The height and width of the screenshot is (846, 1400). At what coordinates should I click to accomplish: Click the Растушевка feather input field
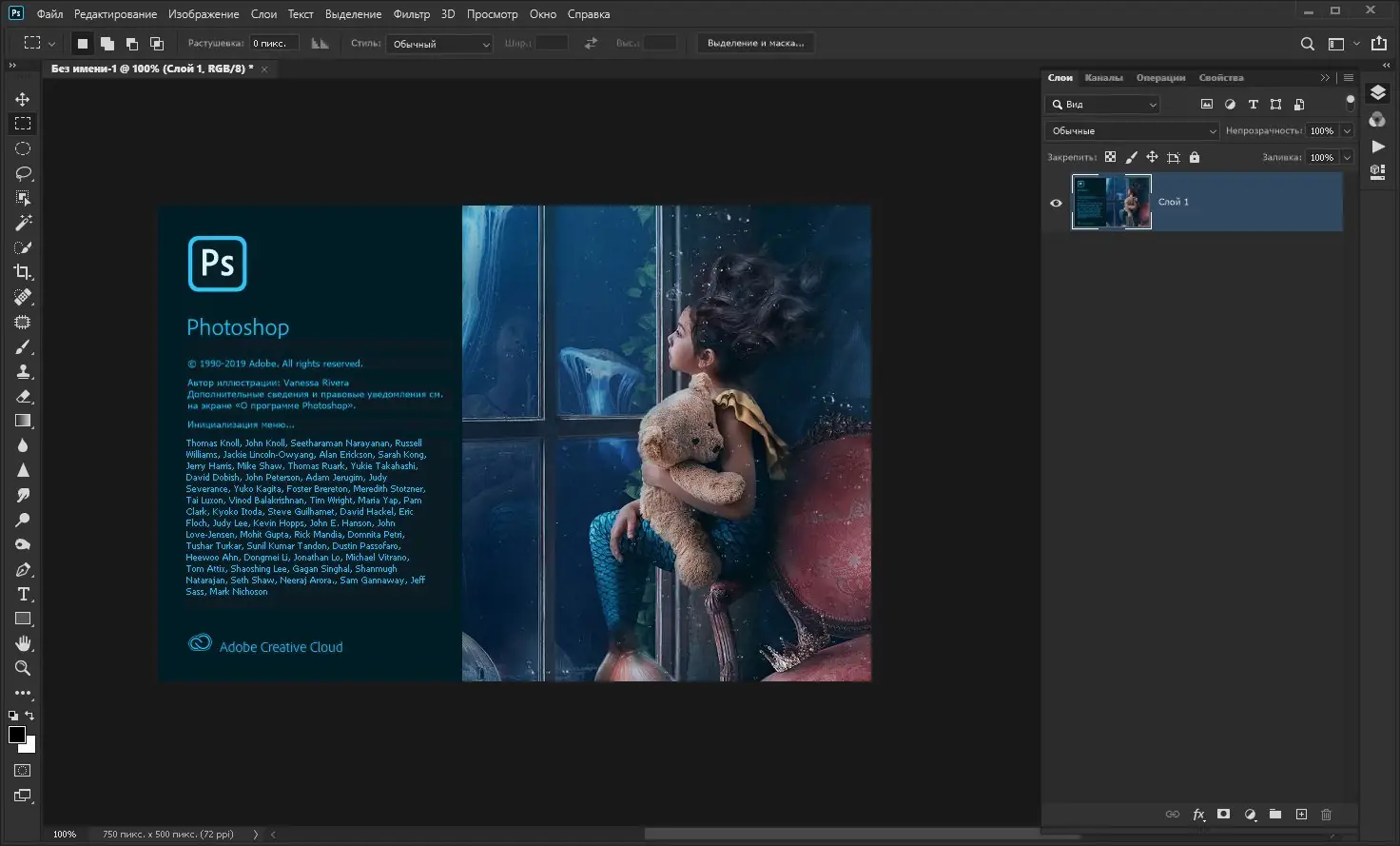(x=274, y=44)
